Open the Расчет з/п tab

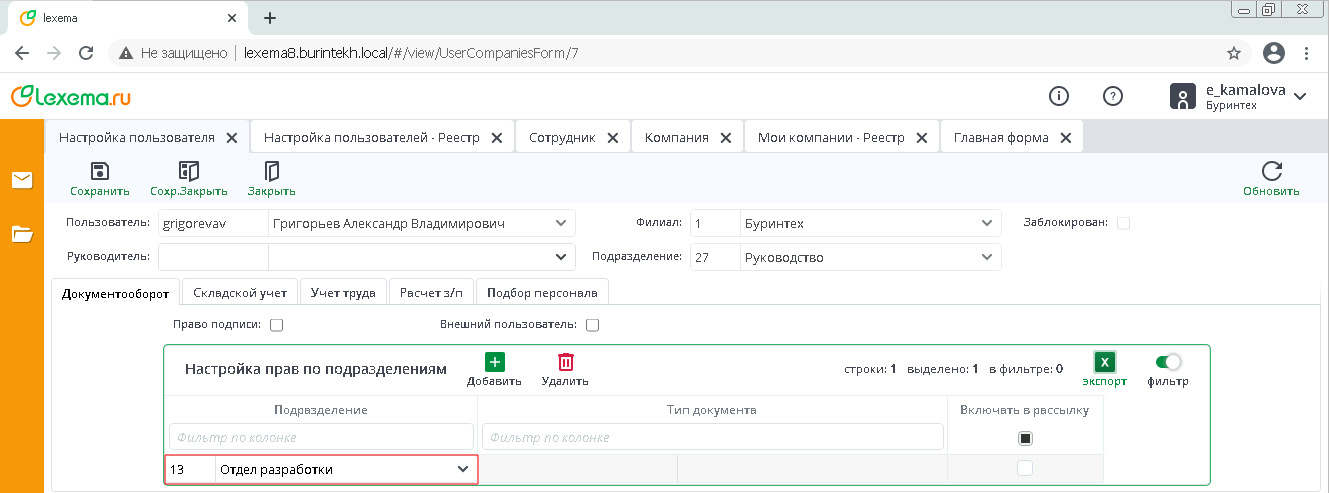tap(431, 293)
